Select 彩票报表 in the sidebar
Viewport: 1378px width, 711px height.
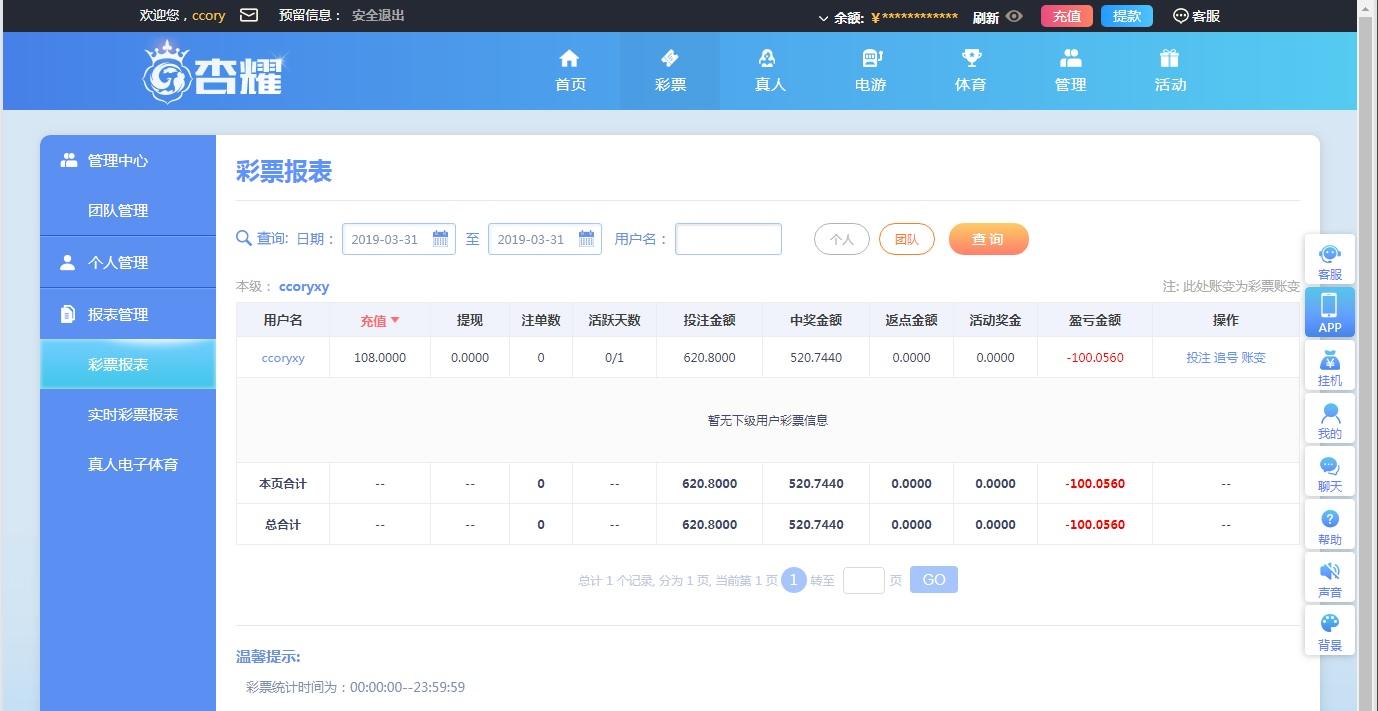[128, 364]
